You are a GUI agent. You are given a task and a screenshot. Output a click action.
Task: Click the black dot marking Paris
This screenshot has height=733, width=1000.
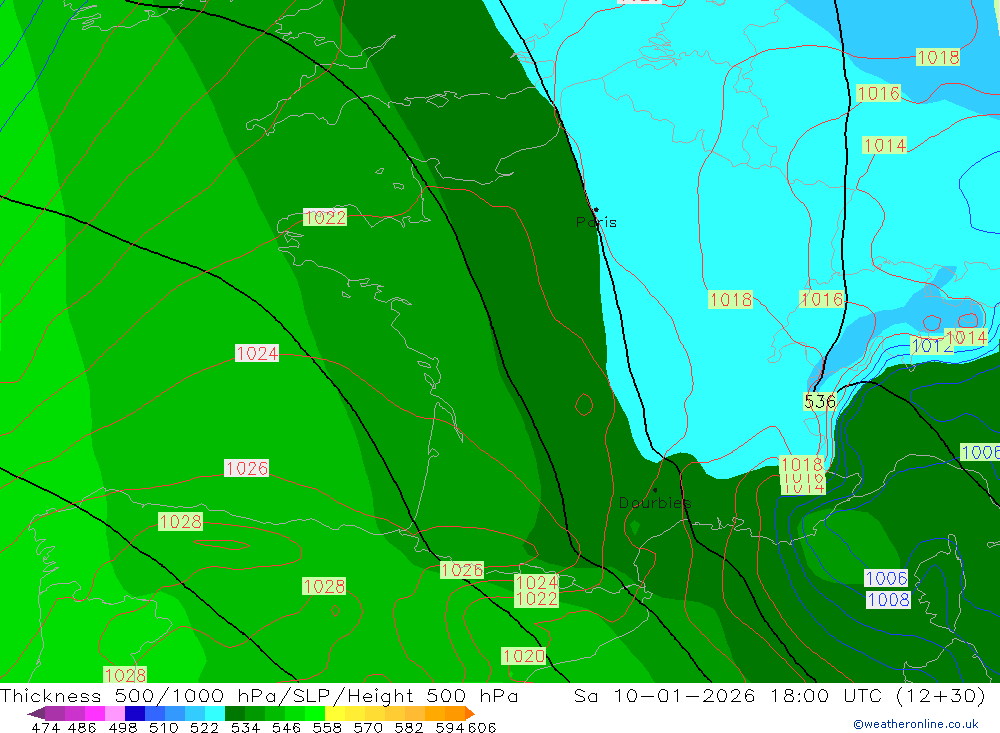point(596,209)
